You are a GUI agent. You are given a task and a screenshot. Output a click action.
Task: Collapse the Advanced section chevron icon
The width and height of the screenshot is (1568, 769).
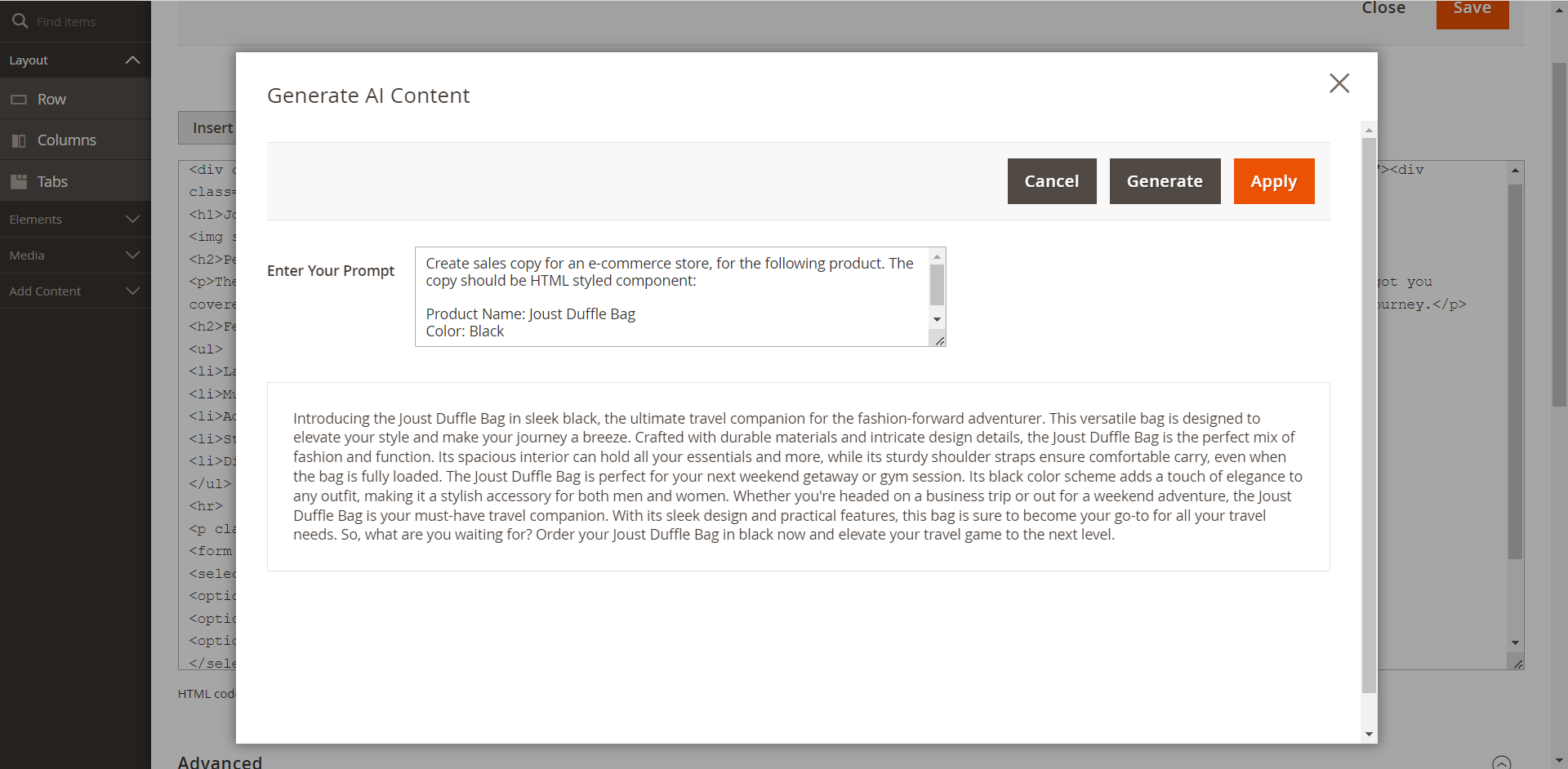1501,762
